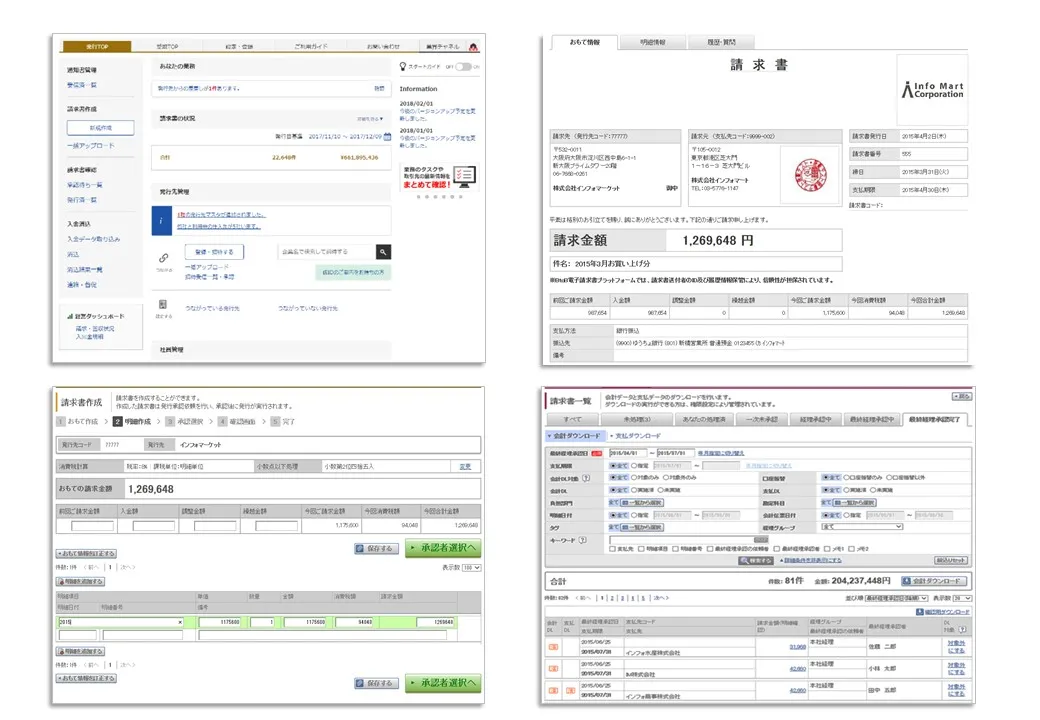The height and width of the screenshot is (720, 1040).
Task: Click the chain link icon in dashboard
Action: tap(163, 257)
